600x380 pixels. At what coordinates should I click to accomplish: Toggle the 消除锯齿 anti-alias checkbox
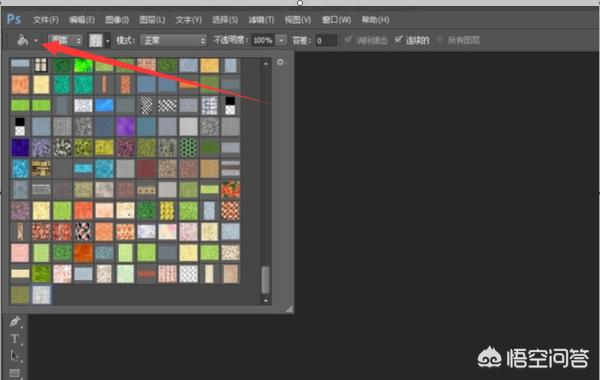click(x=348, y=39)
